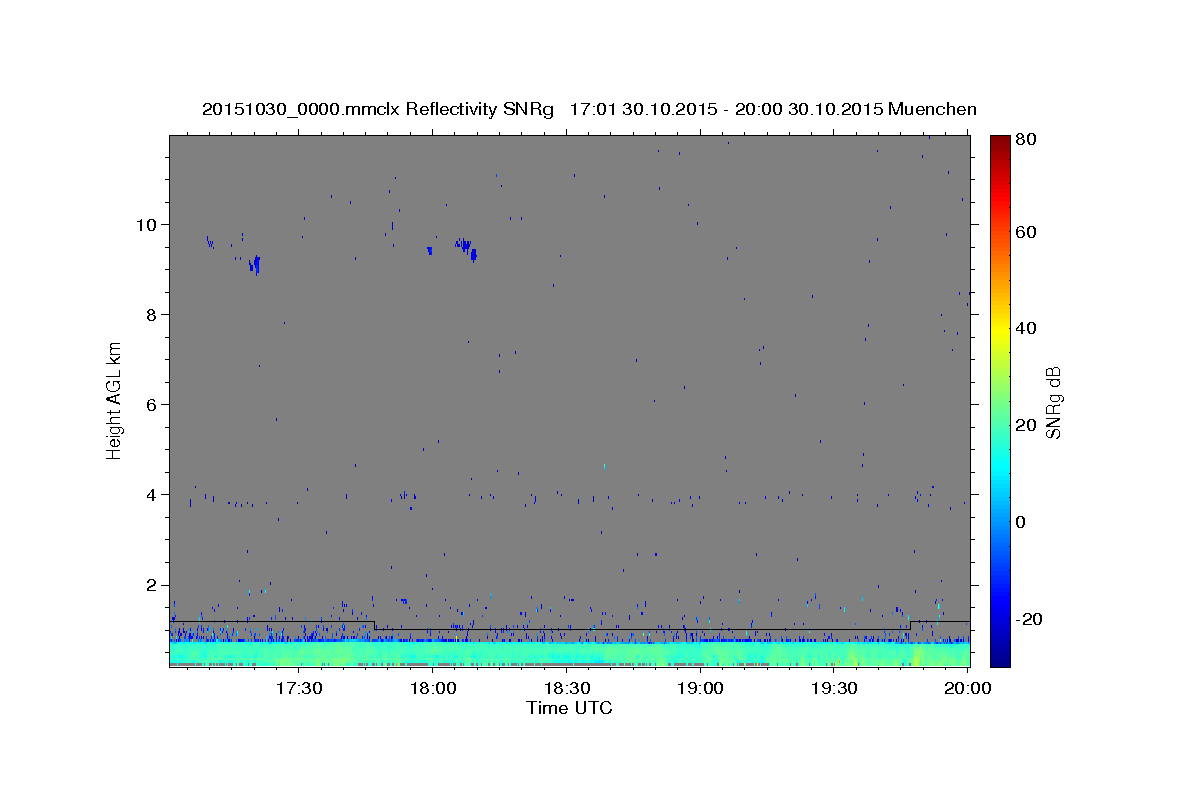This screenshot has height=800, width=1200.
Task: Click the 18:30 time tick label
Action: 566,689
